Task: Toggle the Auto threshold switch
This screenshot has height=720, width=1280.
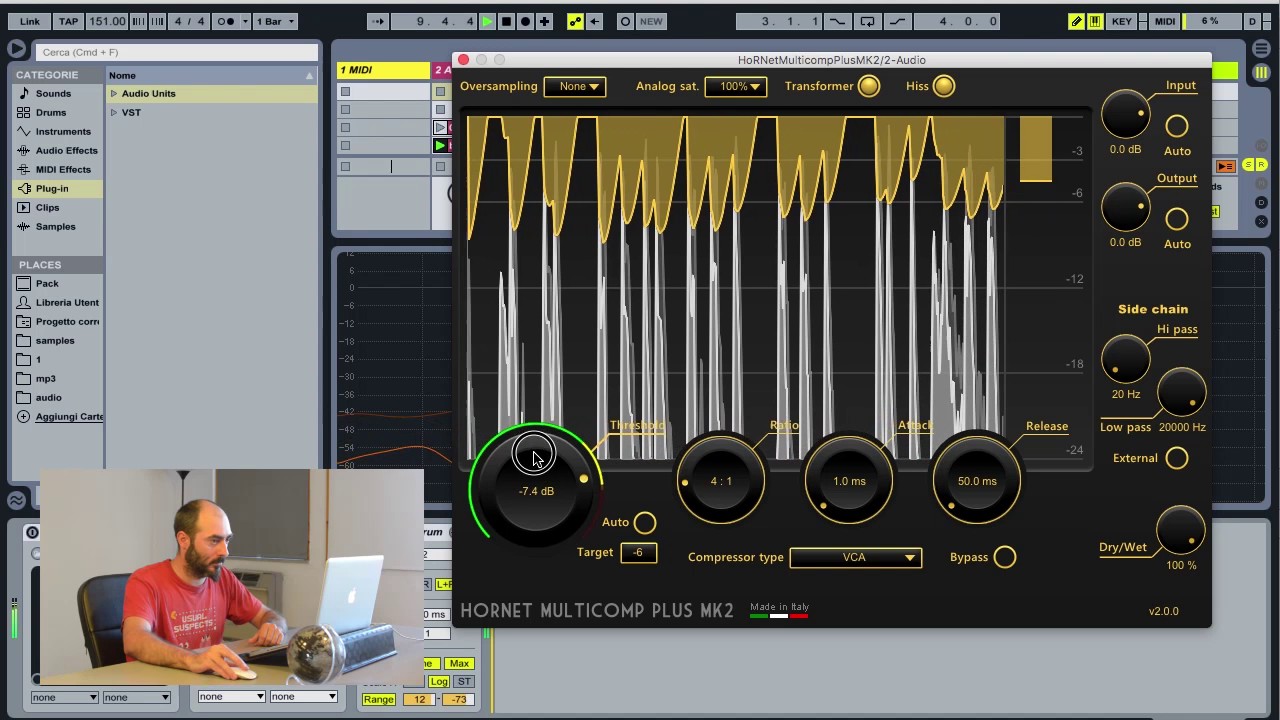Action: point(645,522)
